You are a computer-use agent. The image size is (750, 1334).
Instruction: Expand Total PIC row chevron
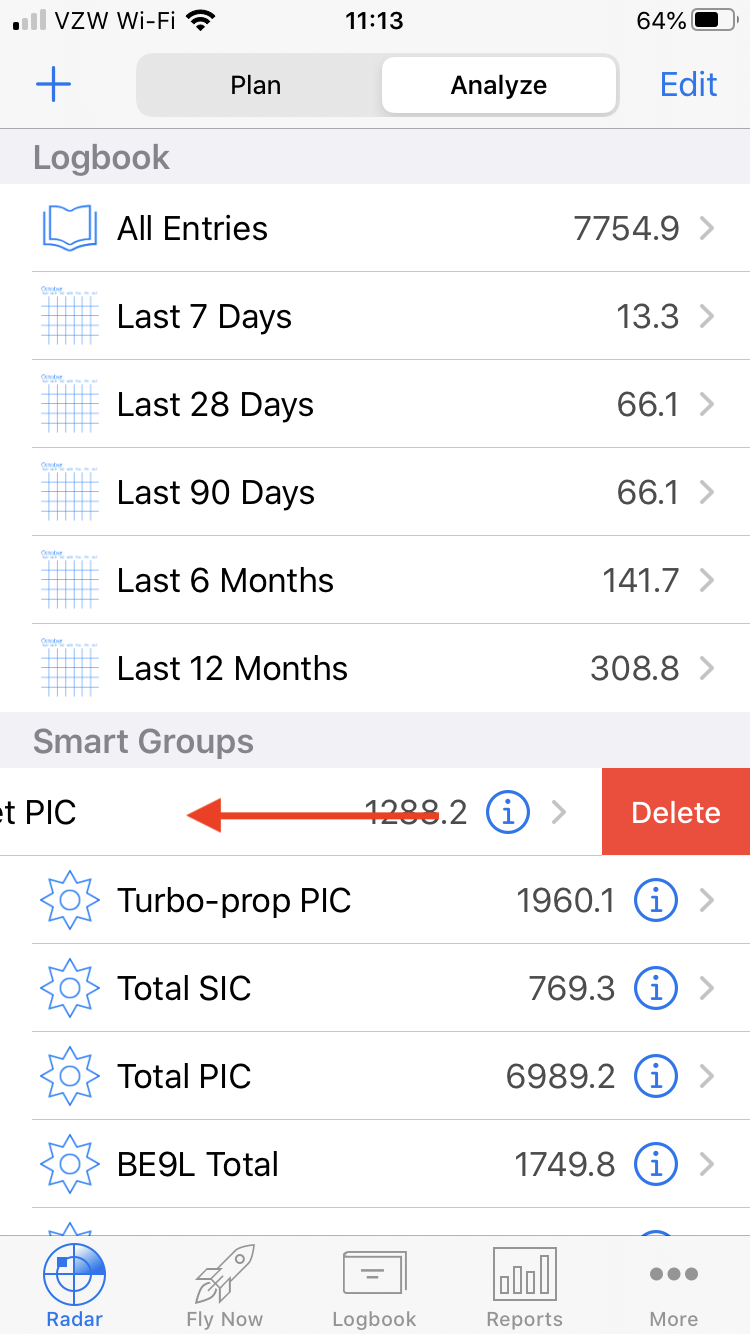[707, 1077]
